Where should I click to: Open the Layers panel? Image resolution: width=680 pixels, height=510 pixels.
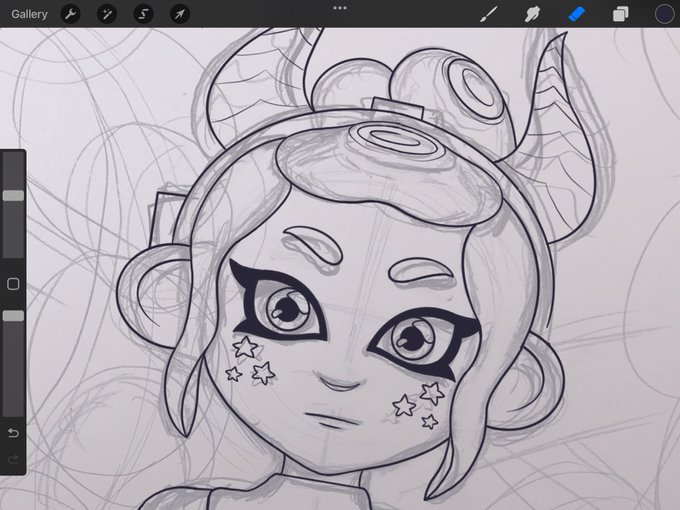tap(621, 14)
